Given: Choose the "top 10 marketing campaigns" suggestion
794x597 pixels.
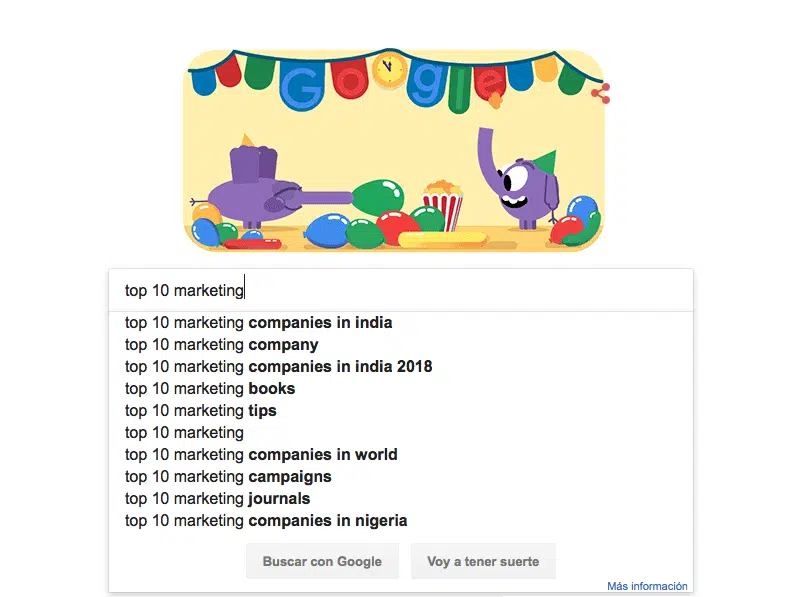Looking at the screenshot, I should (228, 477).
